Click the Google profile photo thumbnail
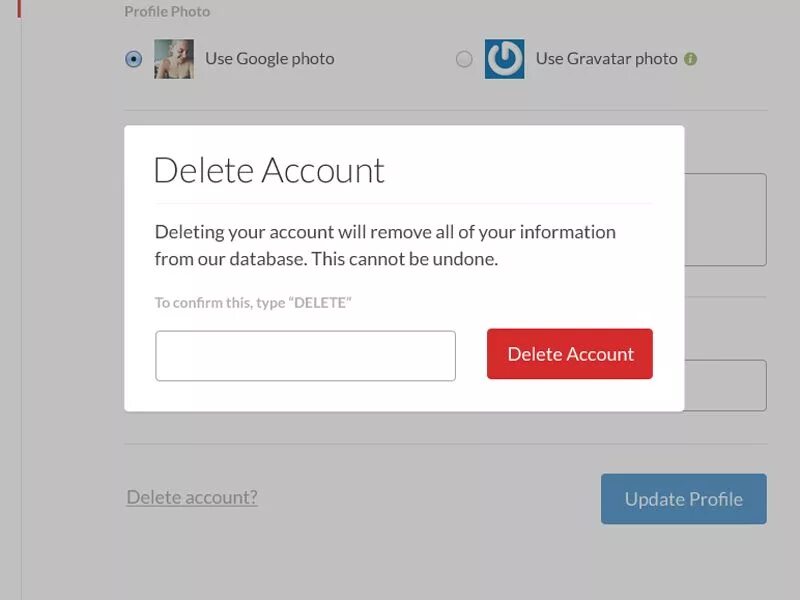 (x=174, y=59)
